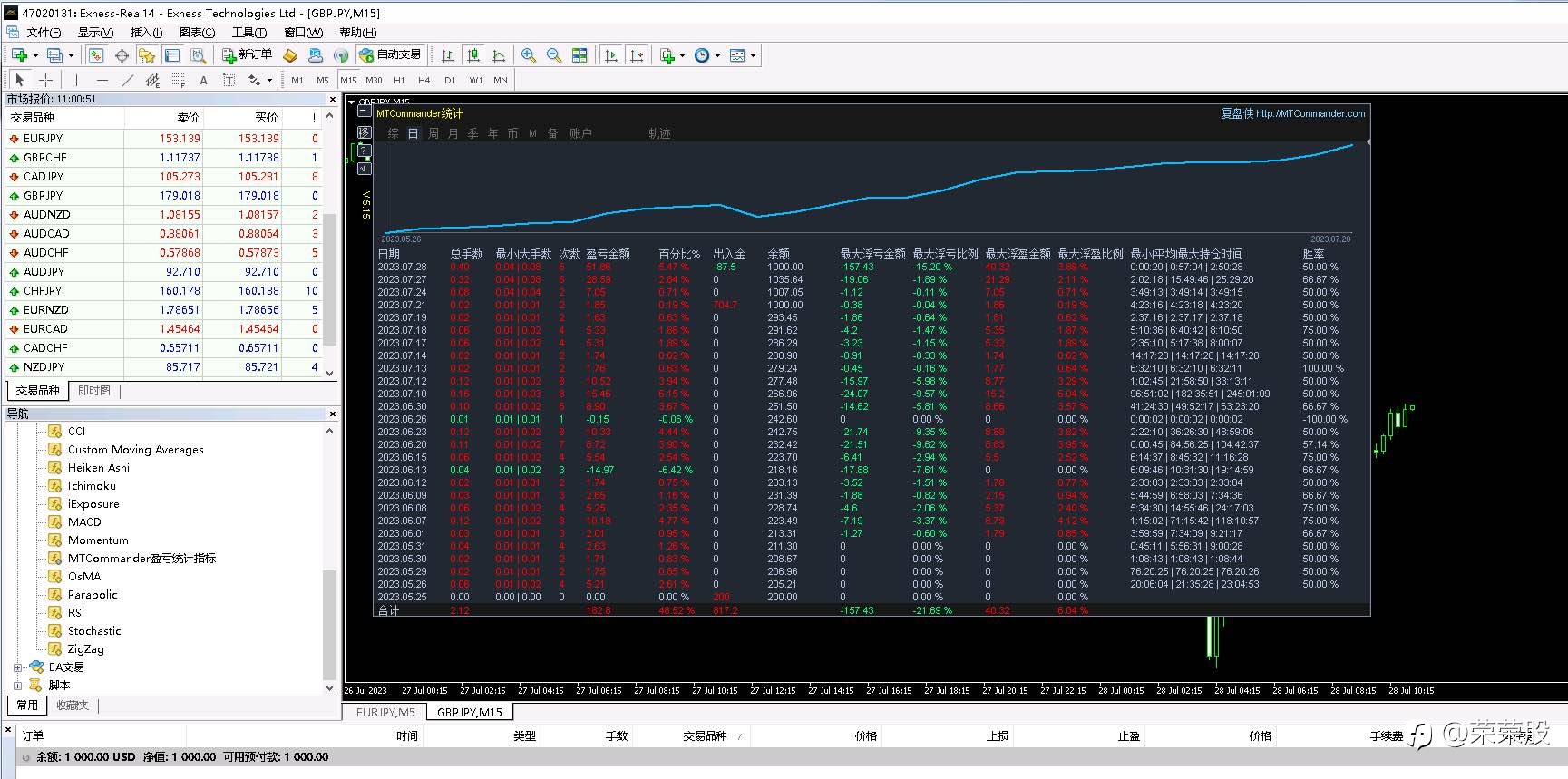Expand the EA交易 tree node

[17, 667]
